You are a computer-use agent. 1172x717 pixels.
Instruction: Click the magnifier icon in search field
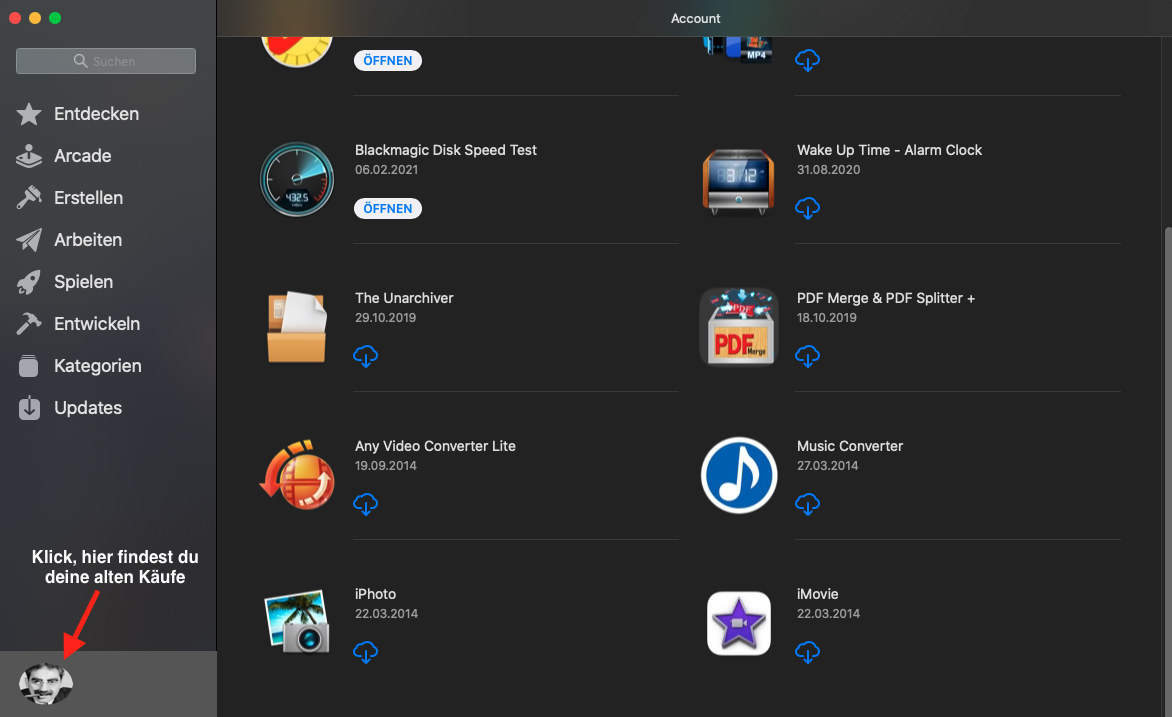coord(81,61)
